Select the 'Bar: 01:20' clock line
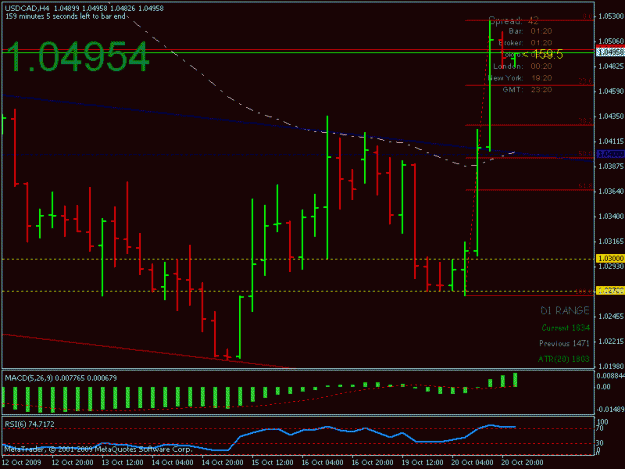The height and width of the screenshot is (469, 625). tap(530, 31)
